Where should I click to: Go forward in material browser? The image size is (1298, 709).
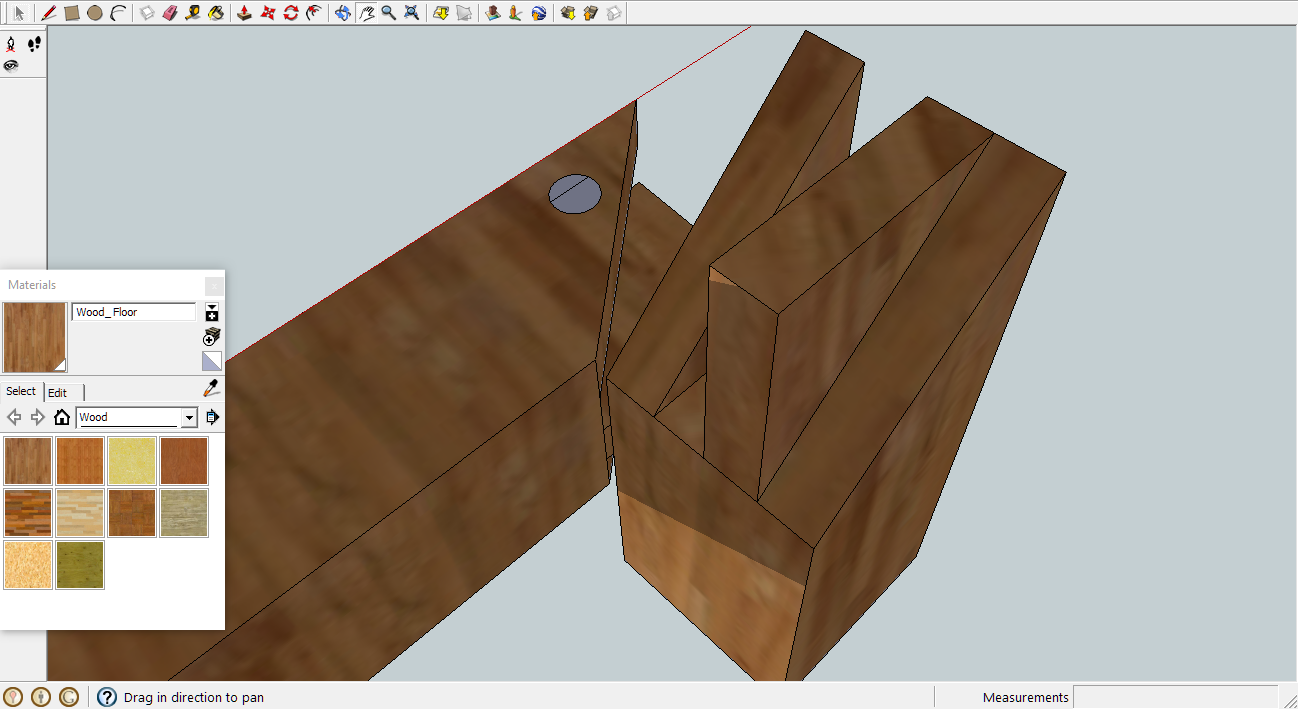[38, 417]
